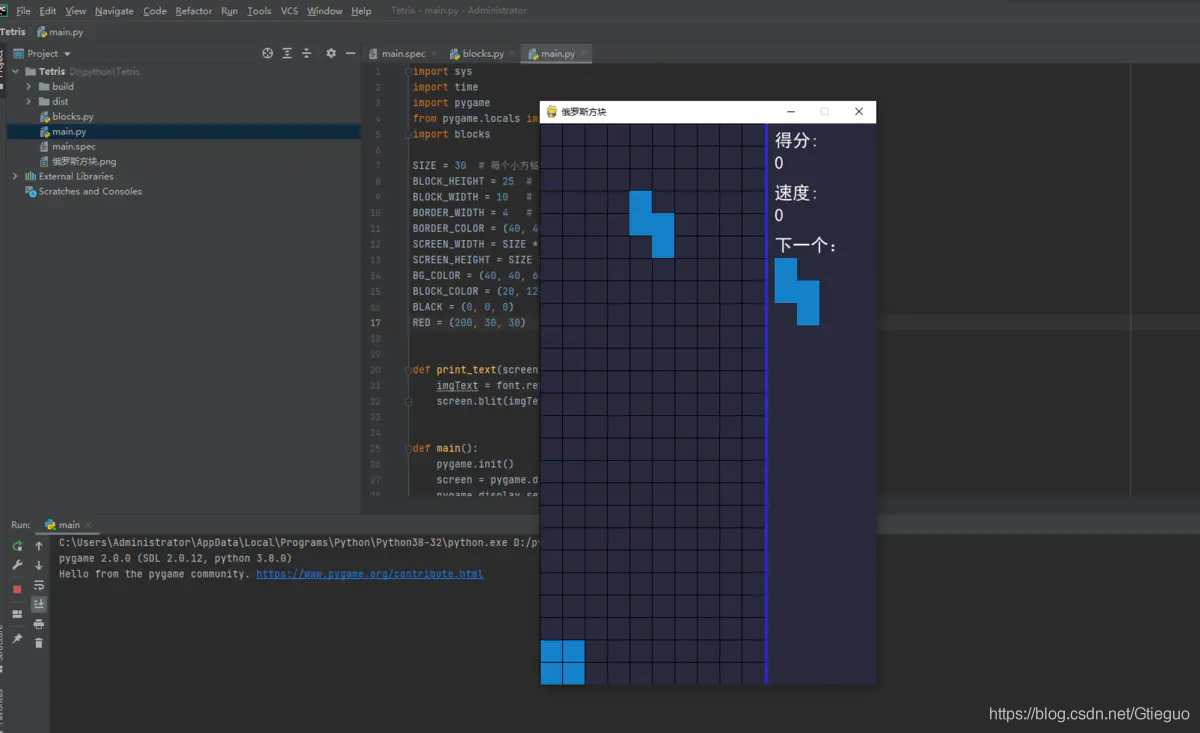Open Project panel settings gear
1200x733 pixels.
coord(331,53)
